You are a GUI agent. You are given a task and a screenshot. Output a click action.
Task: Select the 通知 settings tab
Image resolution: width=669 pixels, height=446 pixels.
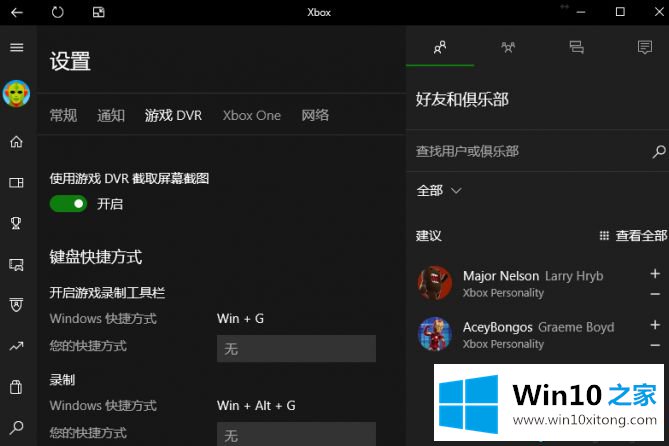[111, 115]
